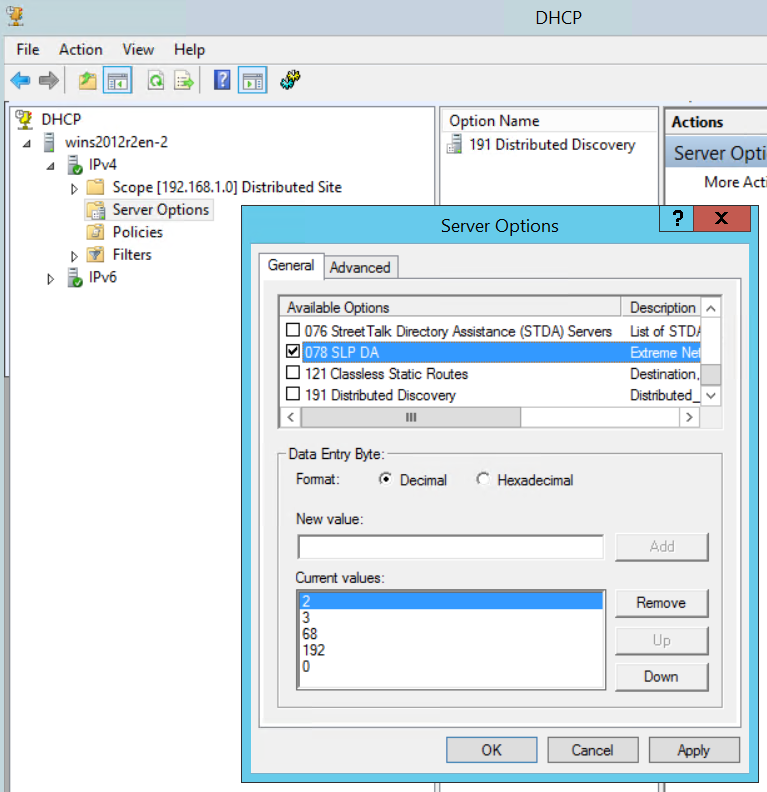Click the Export List toolbar icon
Screen dimensions: 767x792
(x=184, y=81)
